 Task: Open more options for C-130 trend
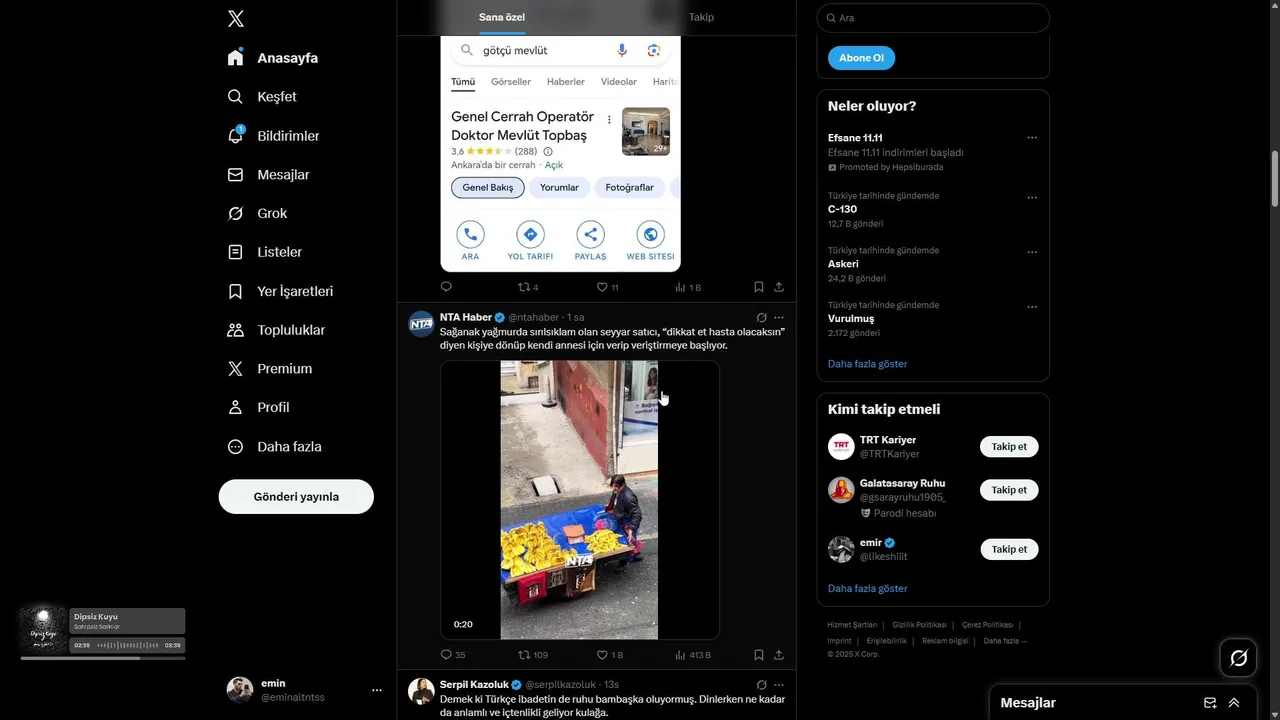[x=1032, y=198]
